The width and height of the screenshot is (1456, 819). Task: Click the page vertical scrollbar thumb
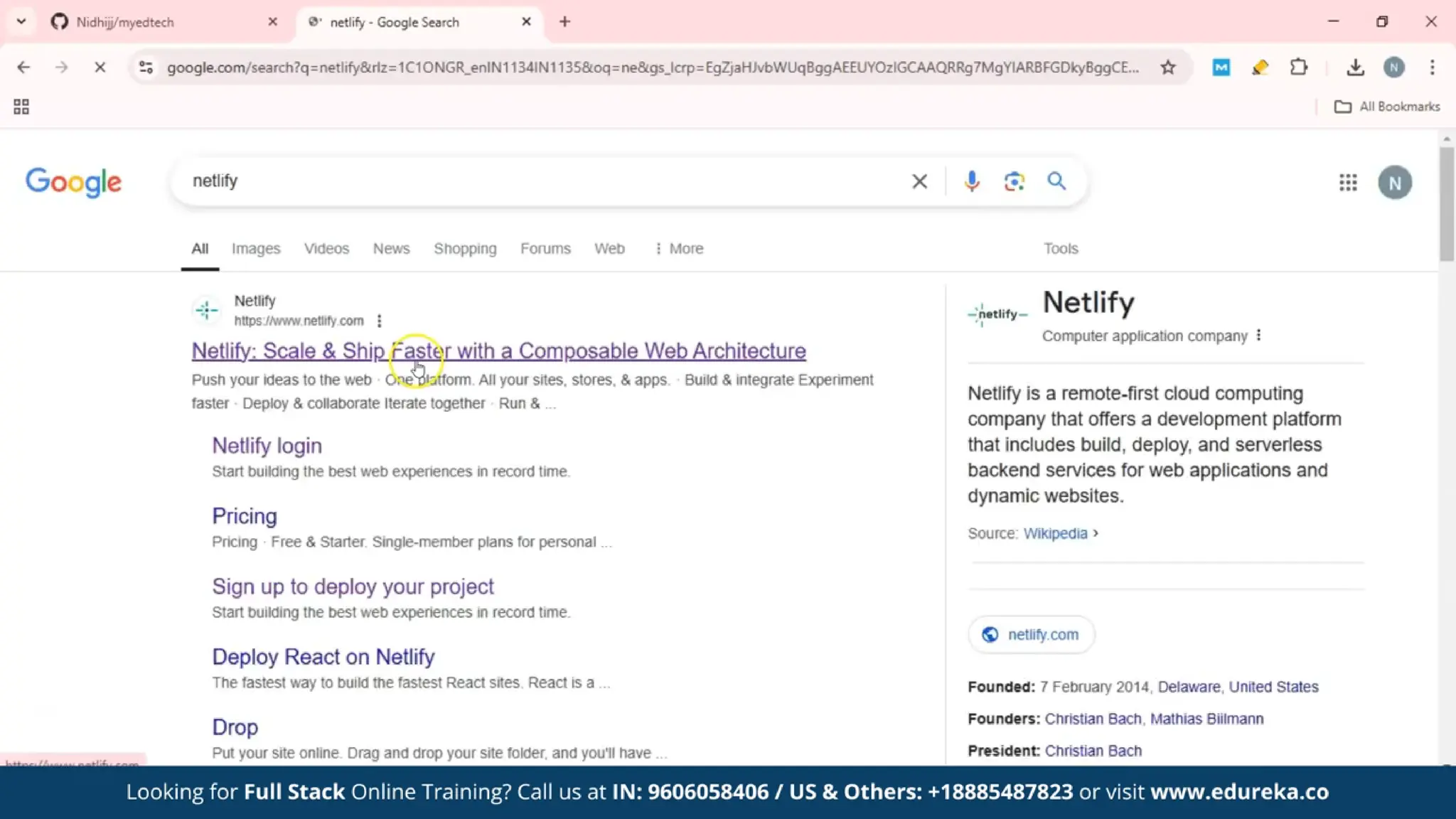pyautogui.click(x=1447, y=203)
